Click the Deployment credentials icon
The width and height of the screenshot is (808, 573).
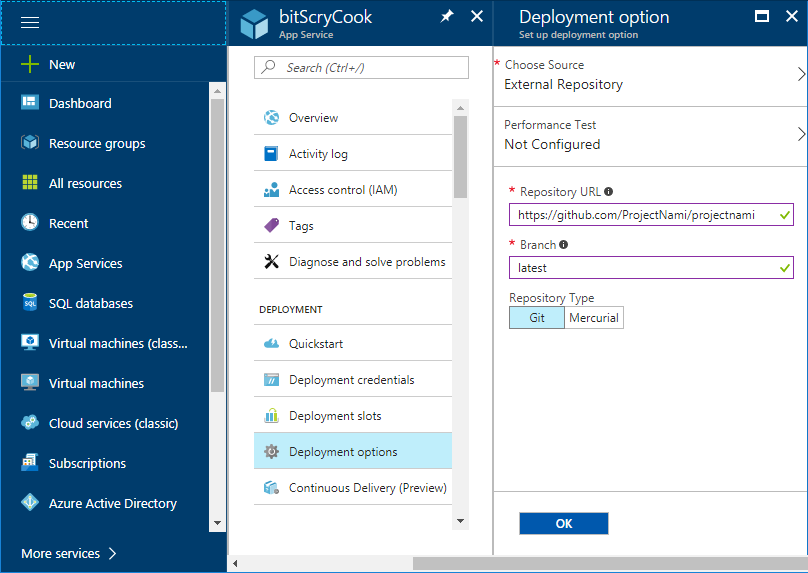coord(272,380)
